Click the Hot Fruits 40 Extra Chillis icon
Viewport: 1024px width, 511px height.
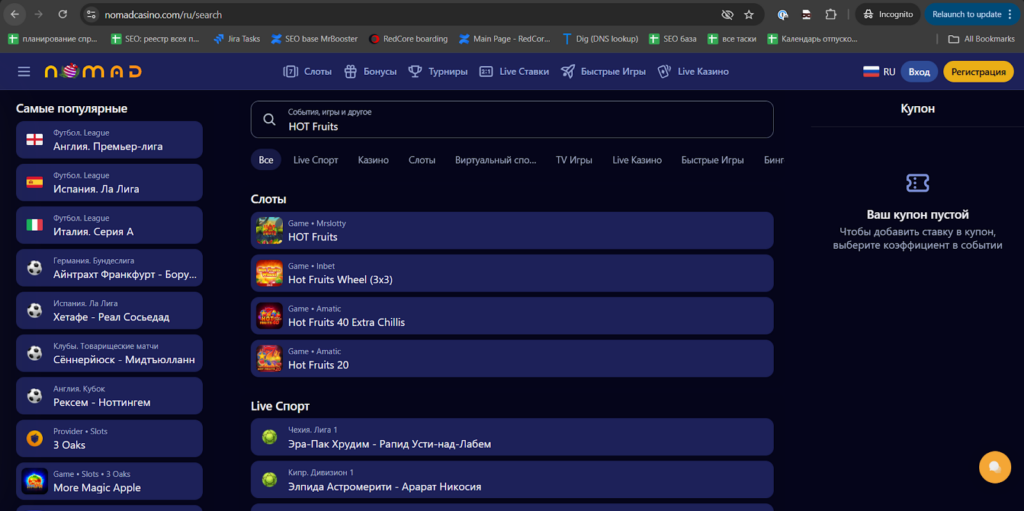269,316
